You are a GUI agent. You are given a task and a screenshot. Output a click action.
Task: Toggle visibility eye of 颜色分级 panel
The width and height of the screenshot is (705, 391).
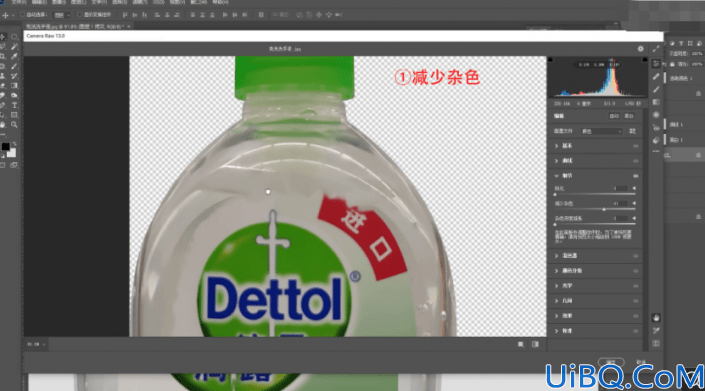coord(636,271)
